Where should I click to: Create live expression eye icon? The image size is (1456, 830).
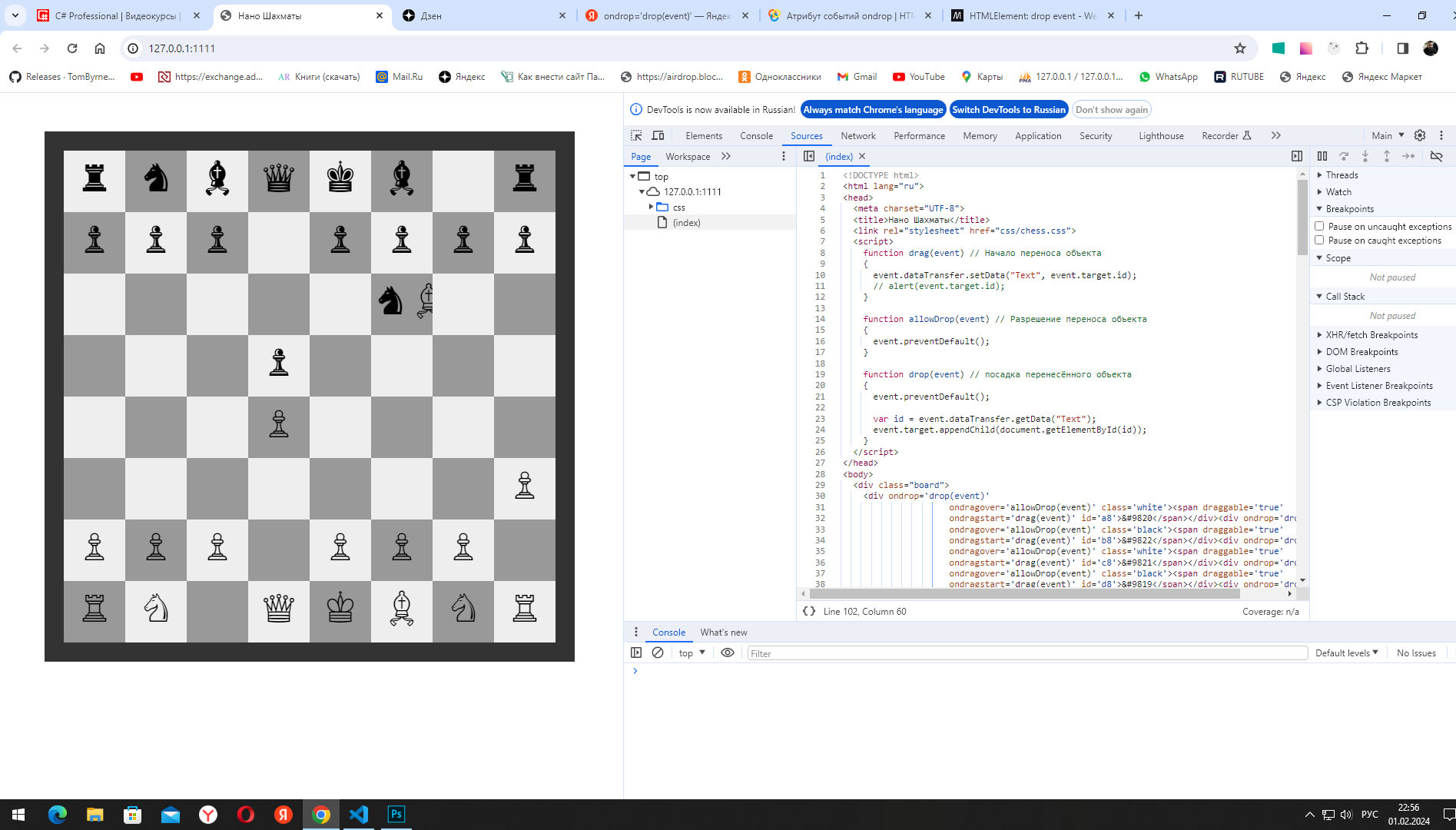point(728,652)
